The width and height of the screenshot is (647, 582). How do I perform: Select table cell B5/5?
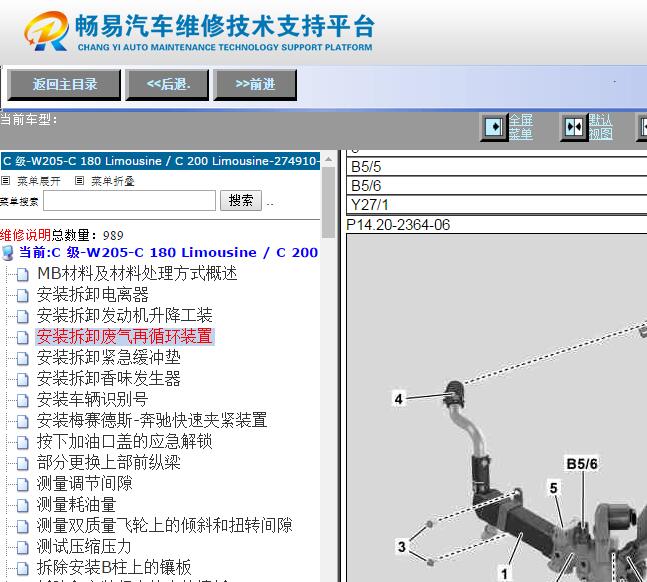[x=497, y=167]
